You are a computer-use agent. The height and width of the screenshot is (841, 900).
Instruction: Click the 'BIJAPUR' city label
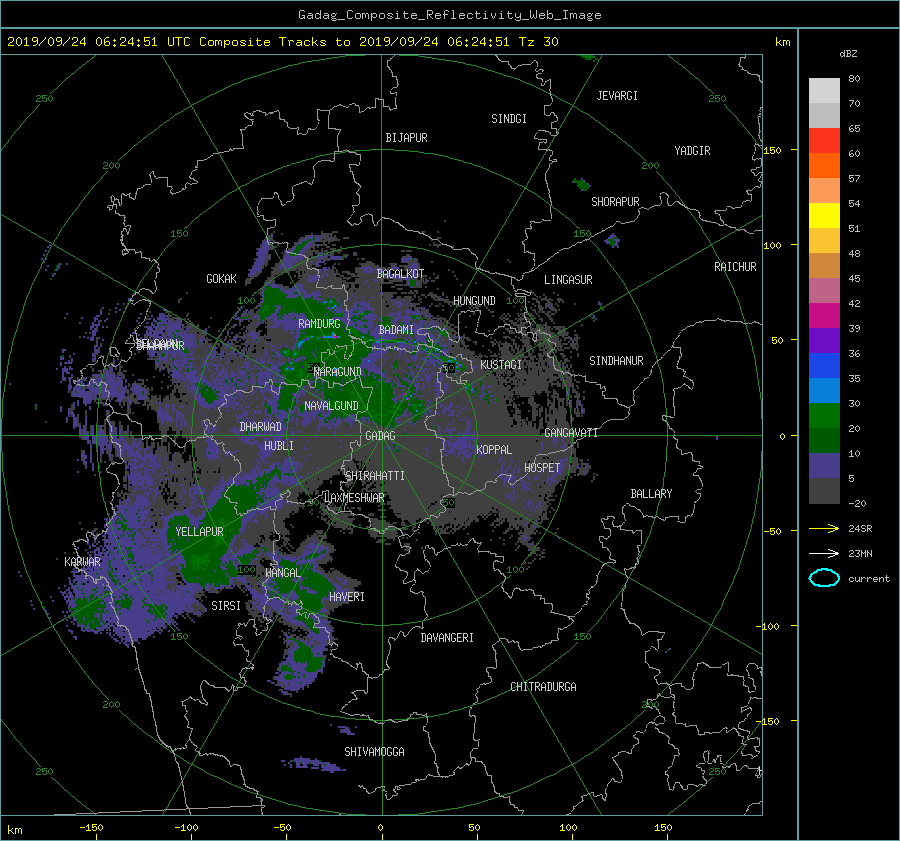coord(406,138)
